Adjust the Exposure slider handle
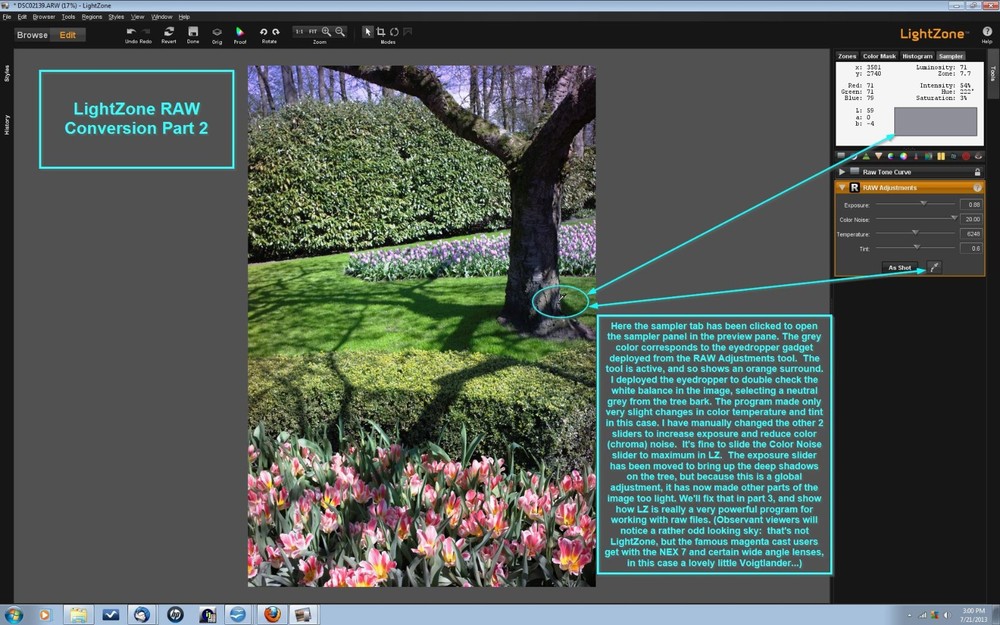The width and height of the screenshot is (1000, 625). click(x=924, y=204)
